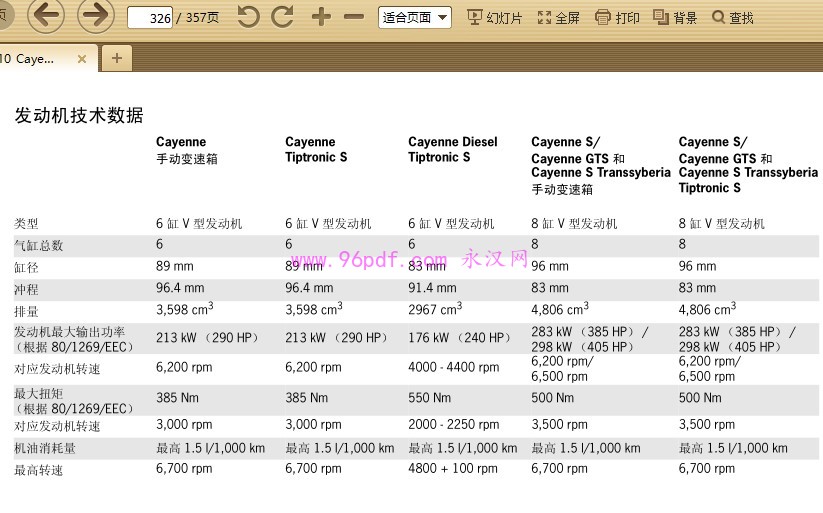Enter fullscreen with 全屏 button
This screenshot has width=823, height=513.
tap(558, 18)
